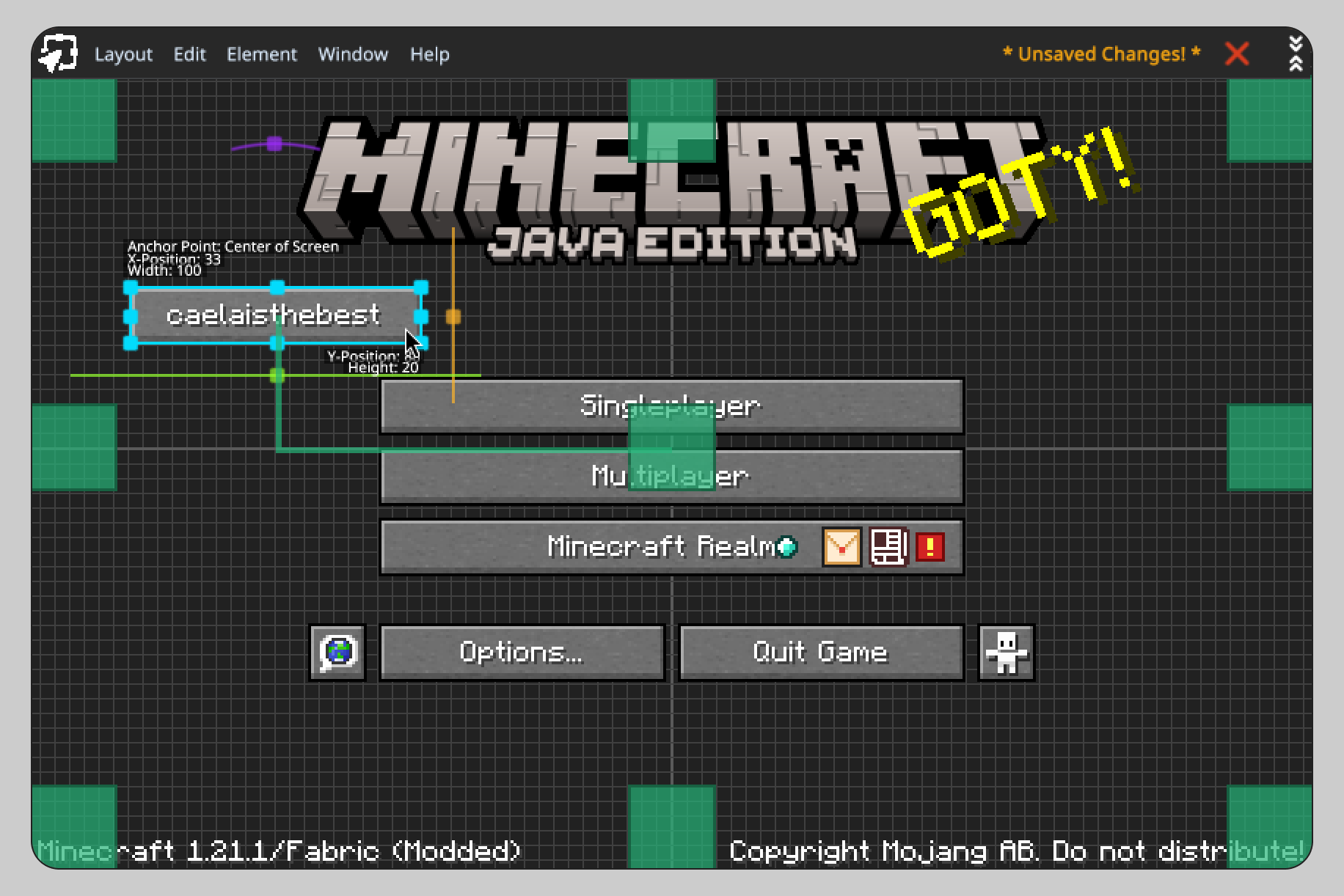
Task: Click the Realms news paper icon
Action: pyautogui.click(x=889, y=547)
